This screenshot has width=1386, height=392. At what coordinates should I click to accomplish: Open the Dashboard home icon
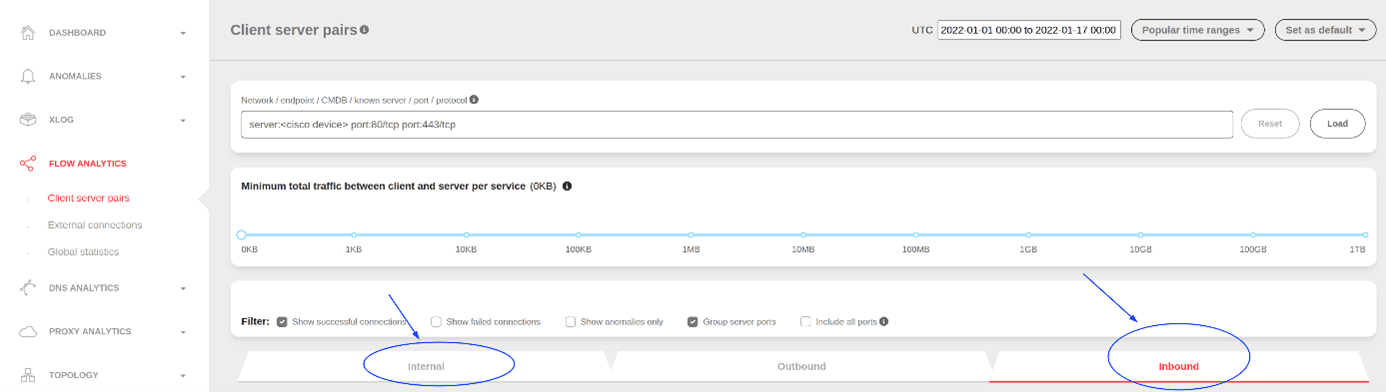coord(28,32)
